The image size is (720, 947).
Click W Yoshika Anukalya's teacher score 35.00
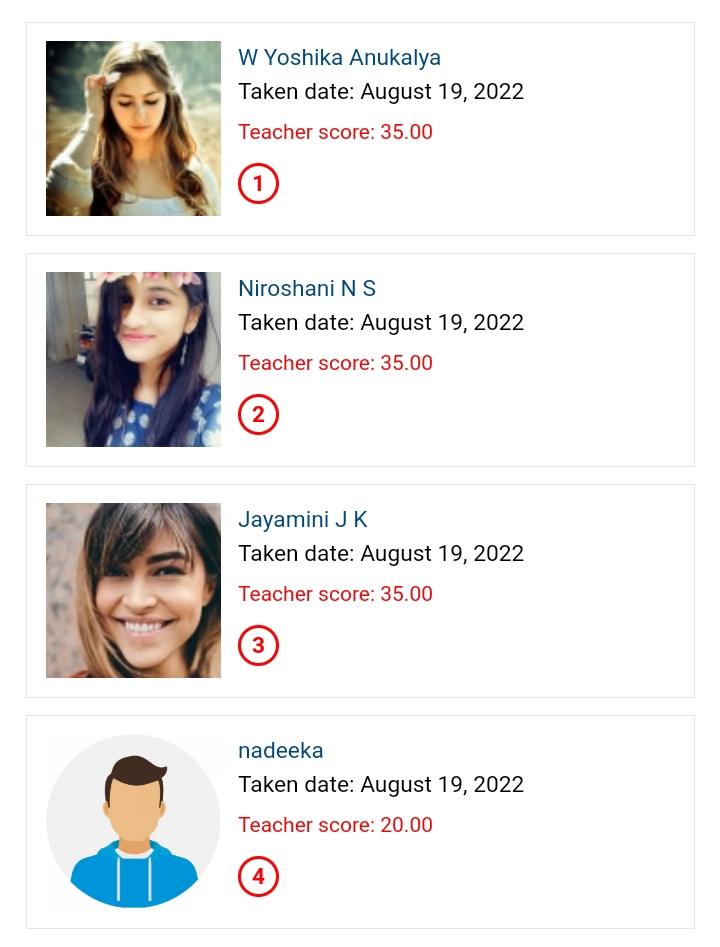[335, 132]
